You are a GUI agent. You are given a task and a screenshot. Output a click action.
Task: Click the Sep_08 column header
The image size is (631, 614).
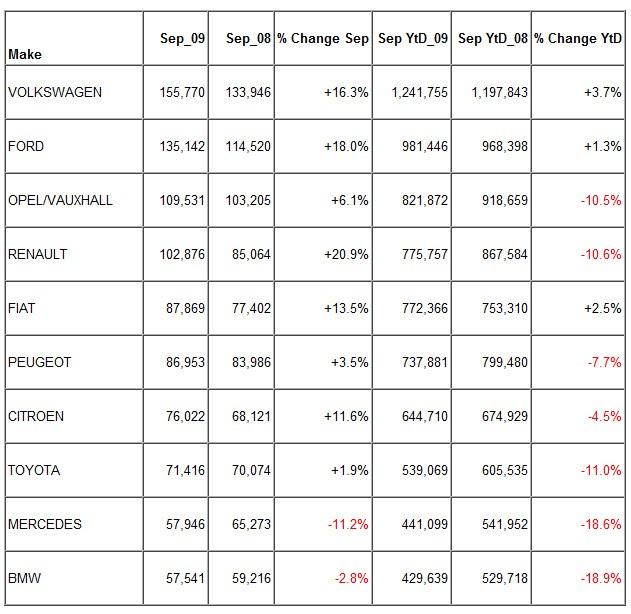248,38
